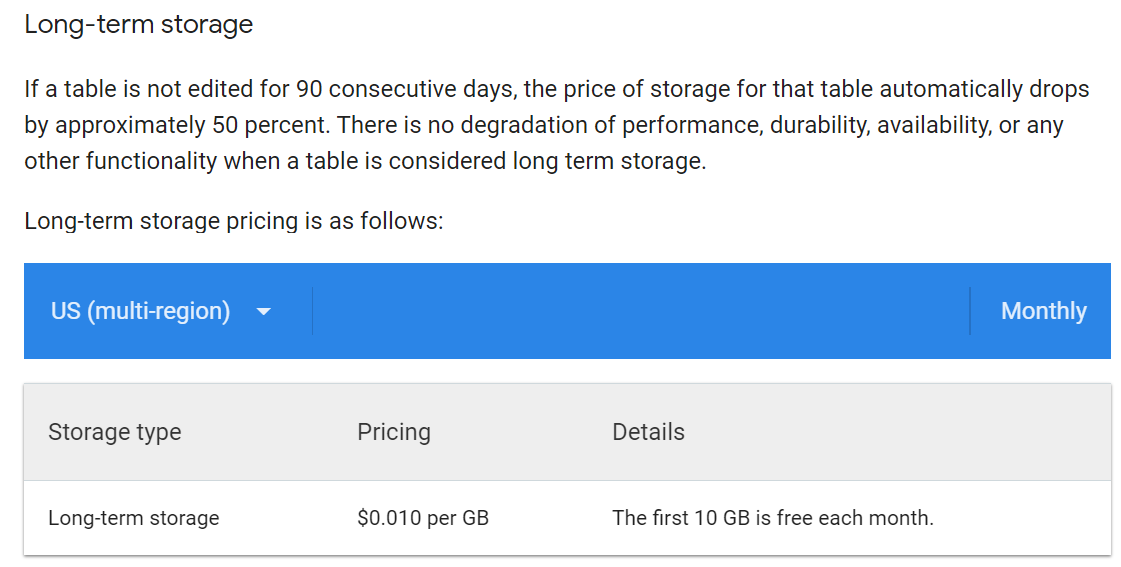The height and width of the screenshot is (567, 1121).
Task: Open the US (multi-region) region selector
Action: [160, 311]
